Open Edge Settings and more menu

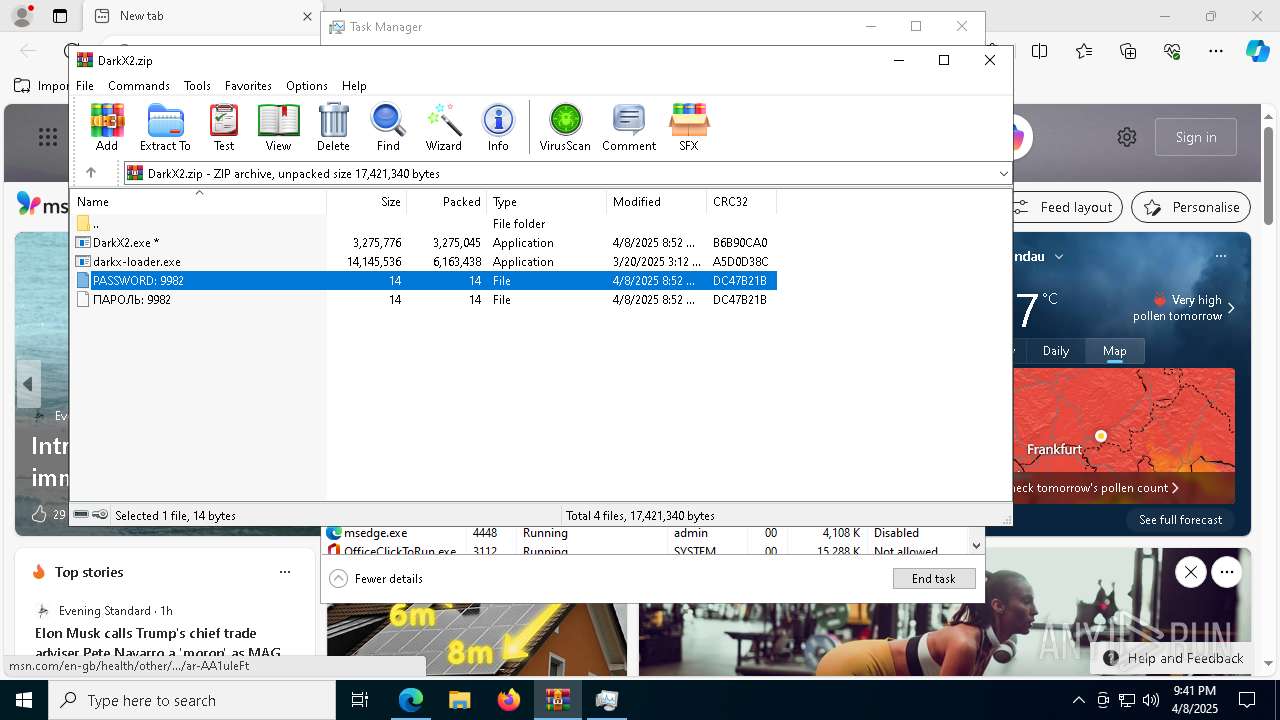tap(1216, 51)
